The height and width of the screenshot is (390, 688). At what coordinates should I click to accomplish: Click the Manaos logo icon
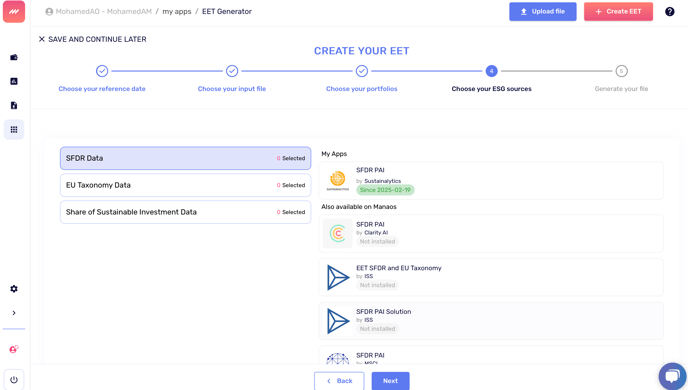click(14, 11)
